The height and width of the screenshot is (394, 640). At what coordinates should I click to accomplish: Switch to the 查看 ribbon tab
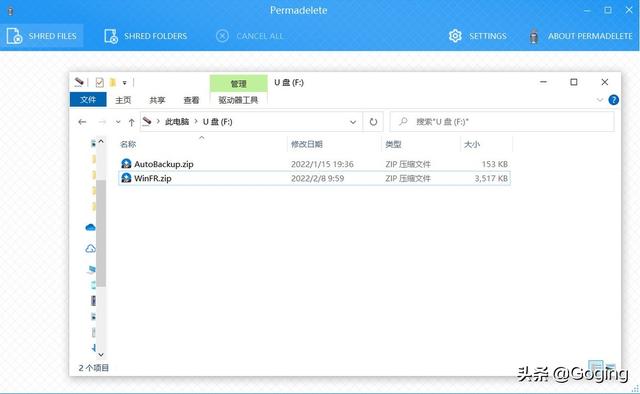point(191,100)
